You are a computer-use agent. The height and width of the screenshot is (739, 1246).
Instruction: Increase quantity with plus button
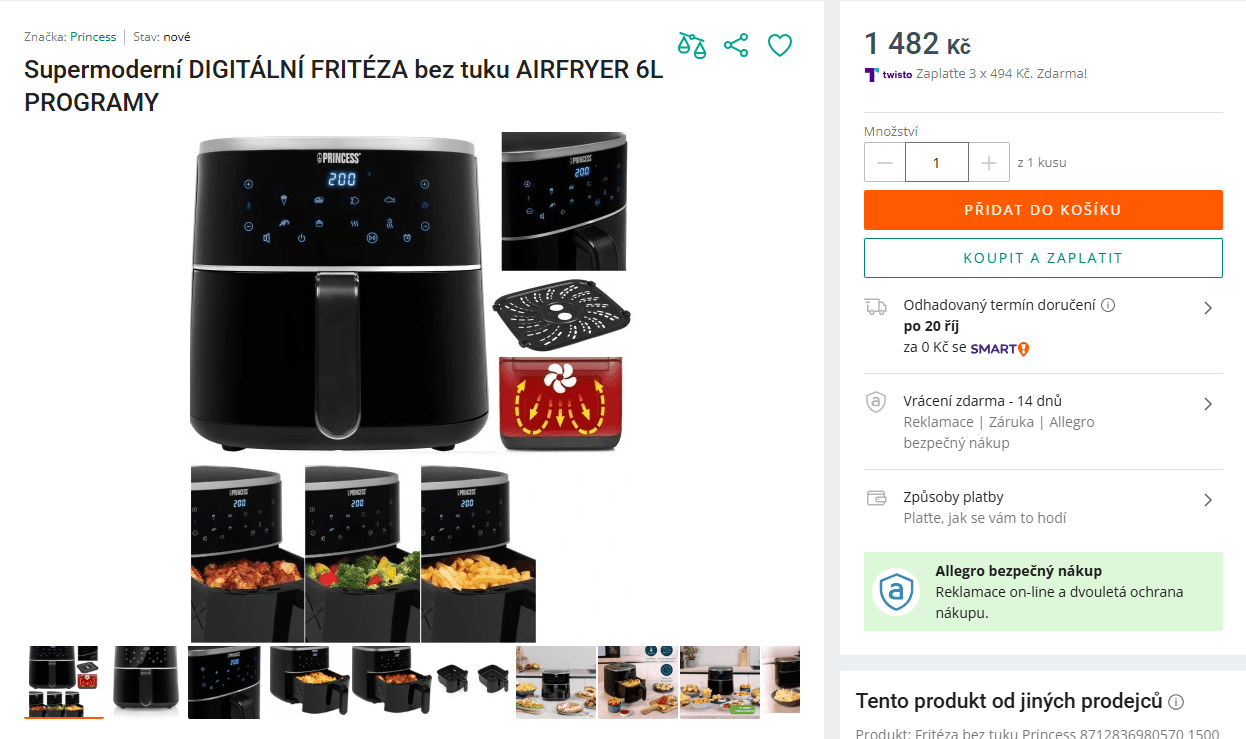989,162
